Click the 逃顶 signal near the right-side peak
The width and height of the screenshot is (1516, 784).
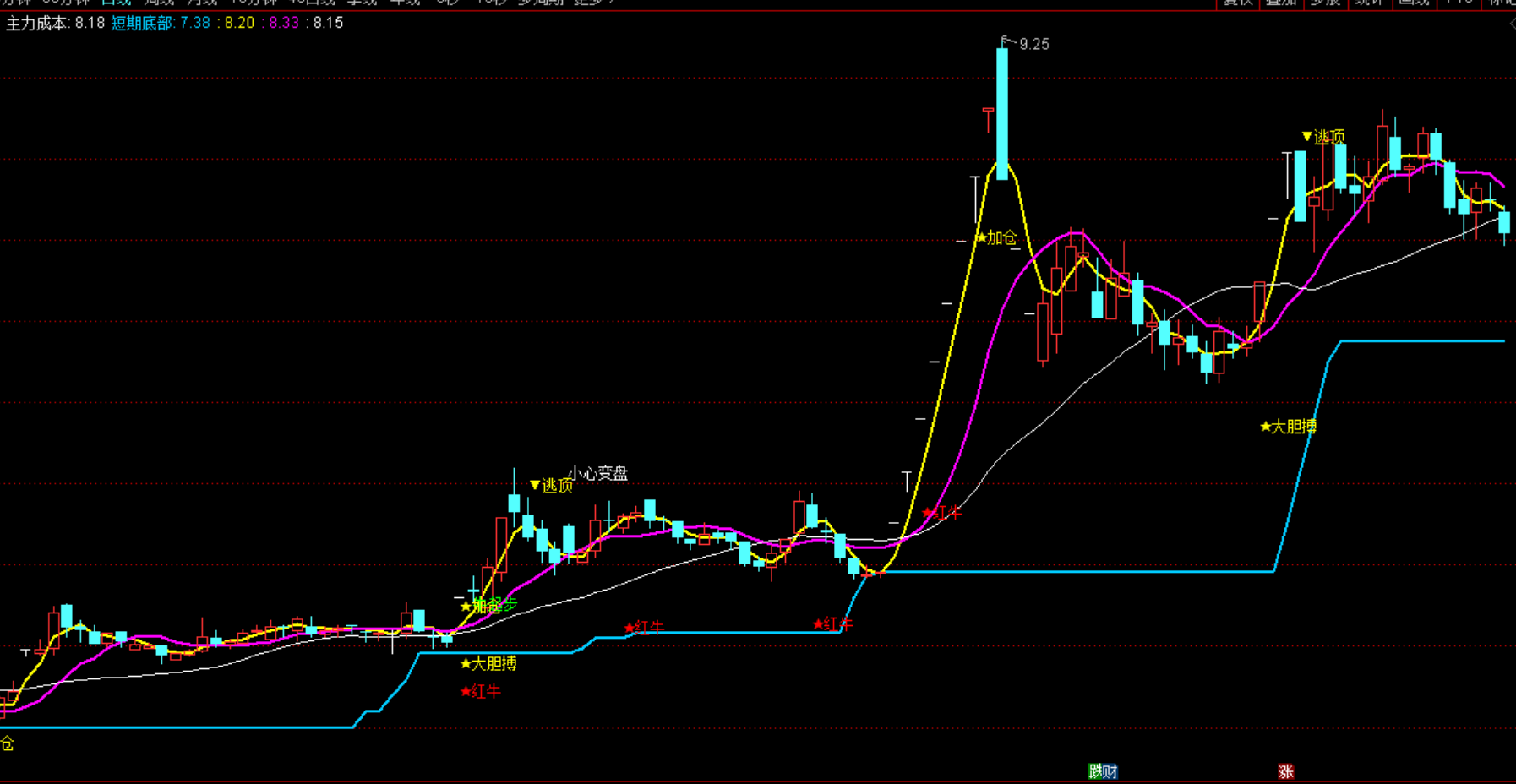tap(1323, 137)
